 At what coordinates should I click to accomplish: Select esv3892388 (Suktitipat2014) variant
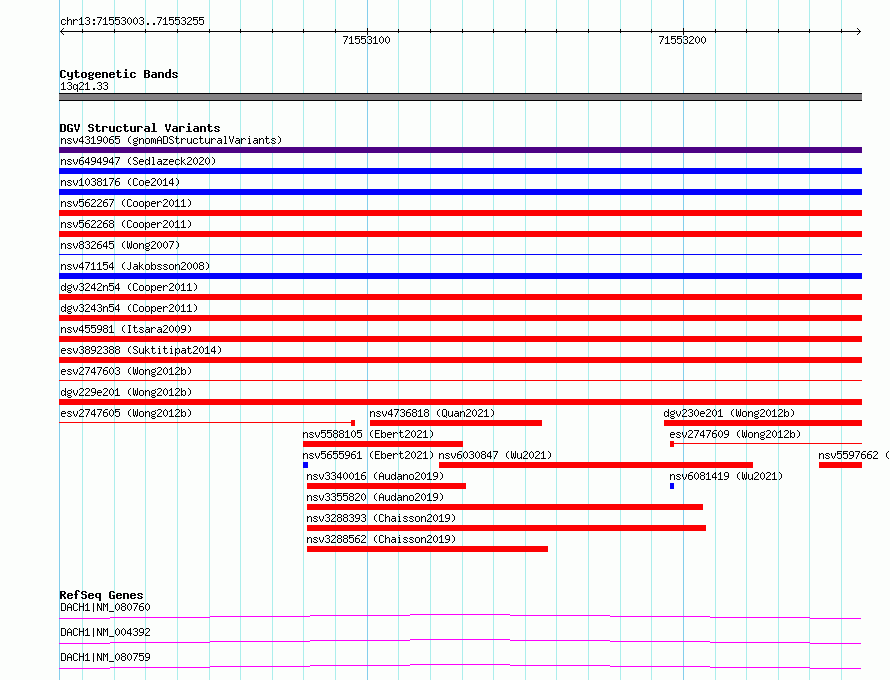click(x=141, y=350)
